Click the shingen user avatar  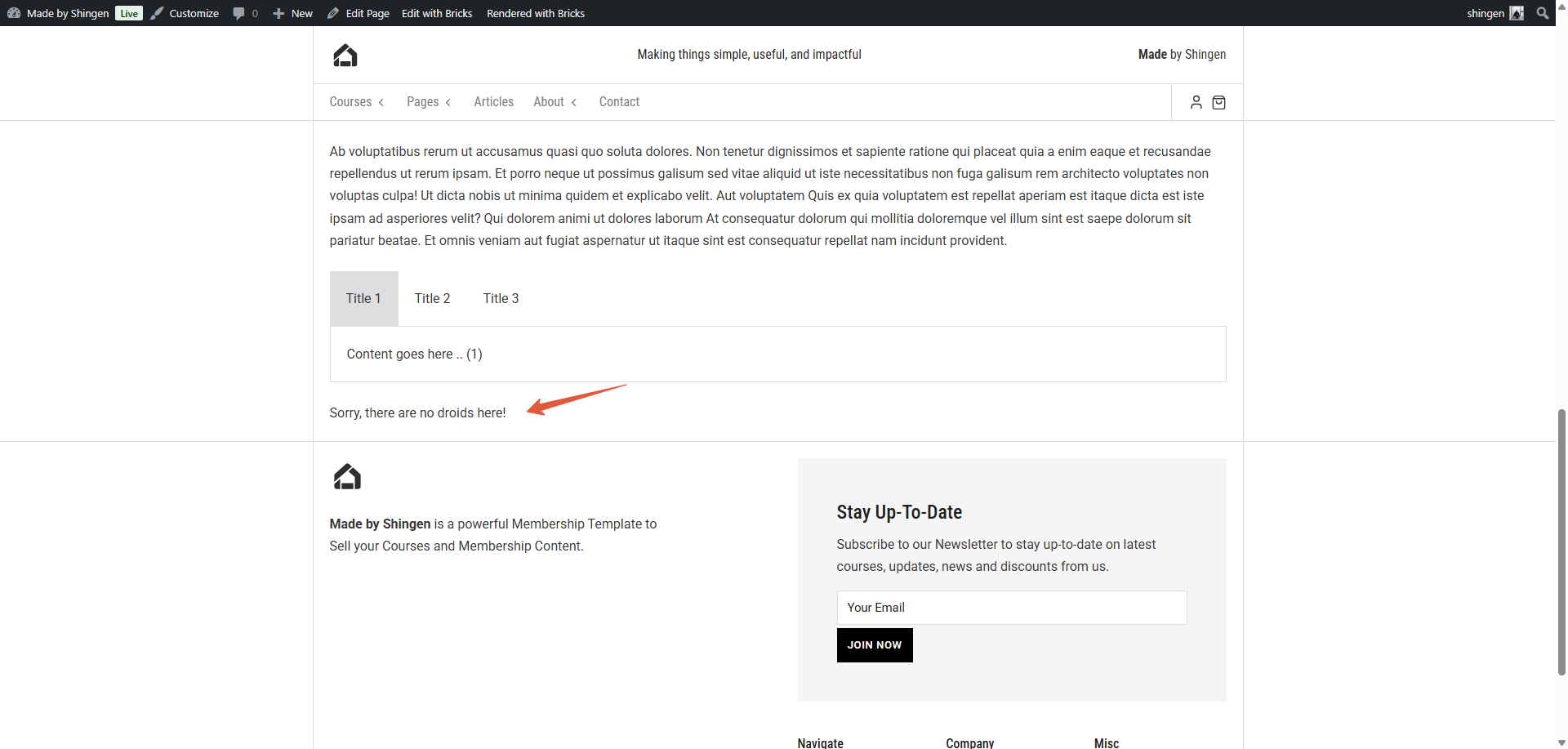click(x=1517, y=13)
